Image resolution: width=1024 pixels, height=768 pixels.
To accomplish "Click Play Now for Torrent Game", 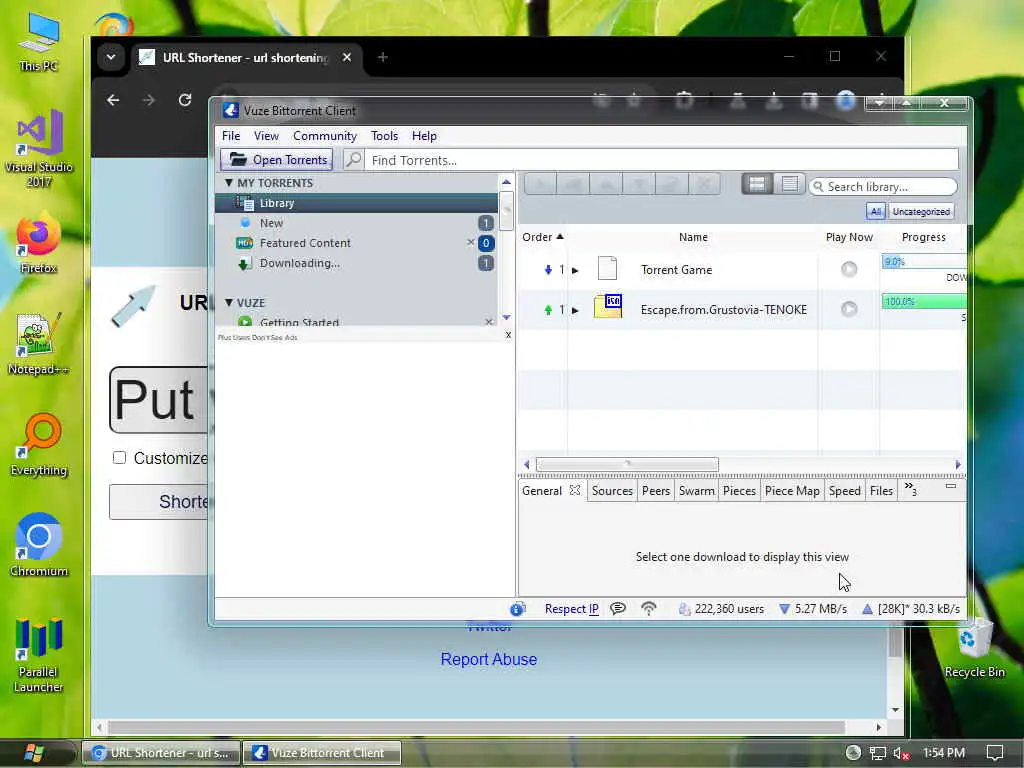I will 849,269.
